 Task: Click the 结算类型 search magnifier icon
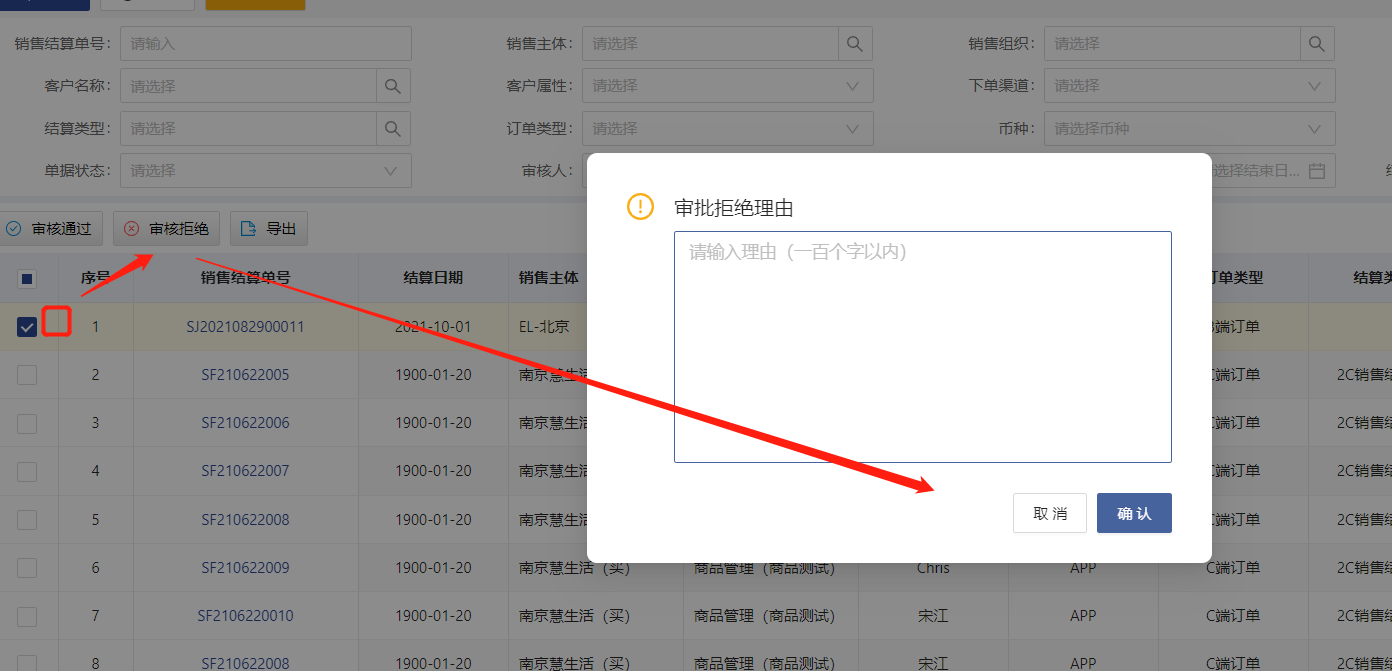393,128
